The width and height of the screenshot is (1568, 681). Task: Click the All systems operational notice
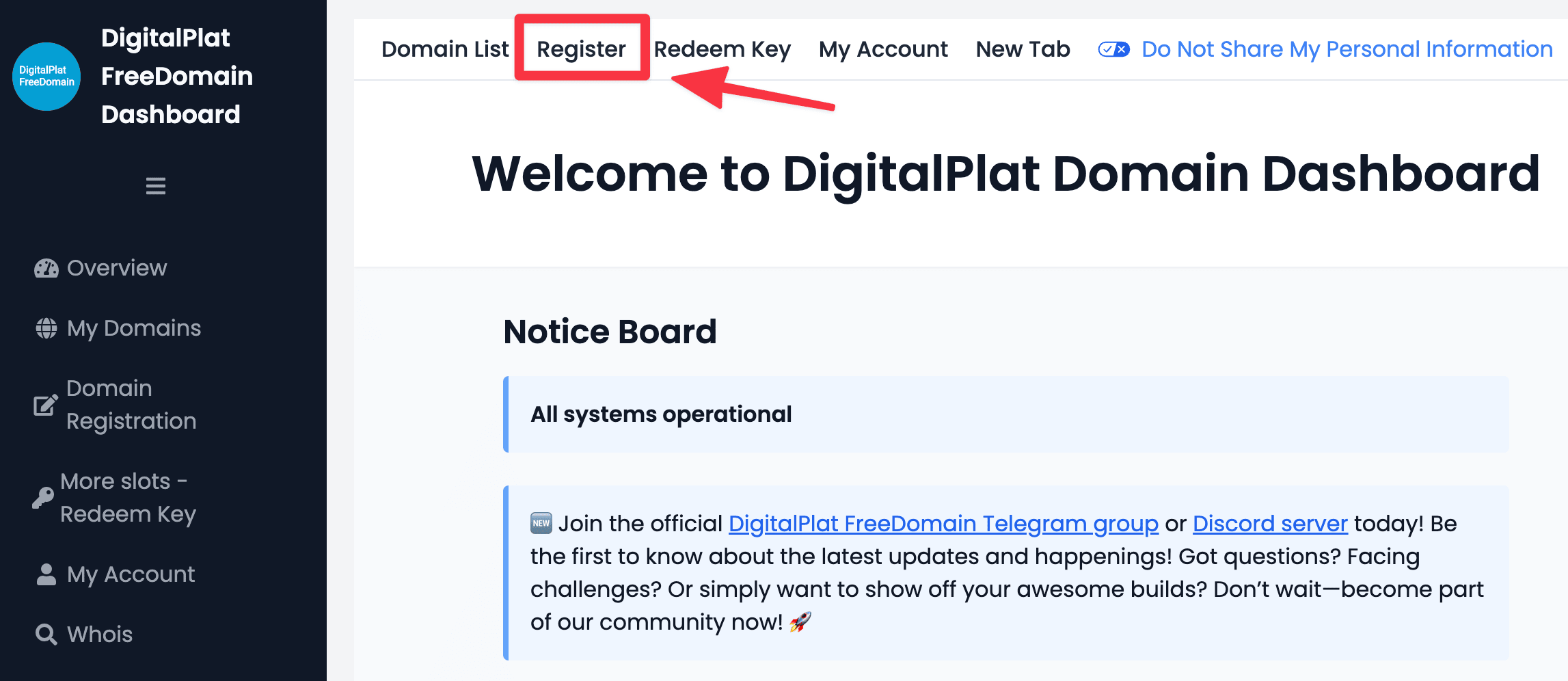(662, 414)
